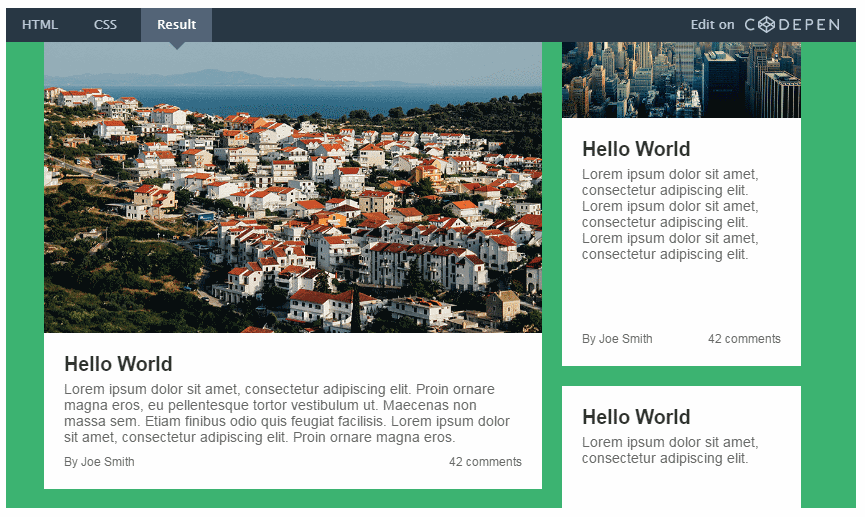Click Hello World title under city skyline image

pyautogui.click(x=636, y=149)
